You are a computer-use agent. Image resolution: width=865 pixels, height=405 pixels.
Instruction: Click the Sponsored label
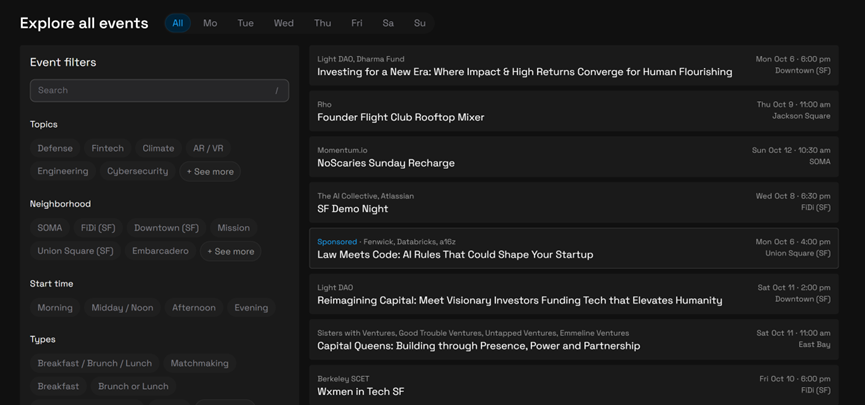tap(337, 242)
